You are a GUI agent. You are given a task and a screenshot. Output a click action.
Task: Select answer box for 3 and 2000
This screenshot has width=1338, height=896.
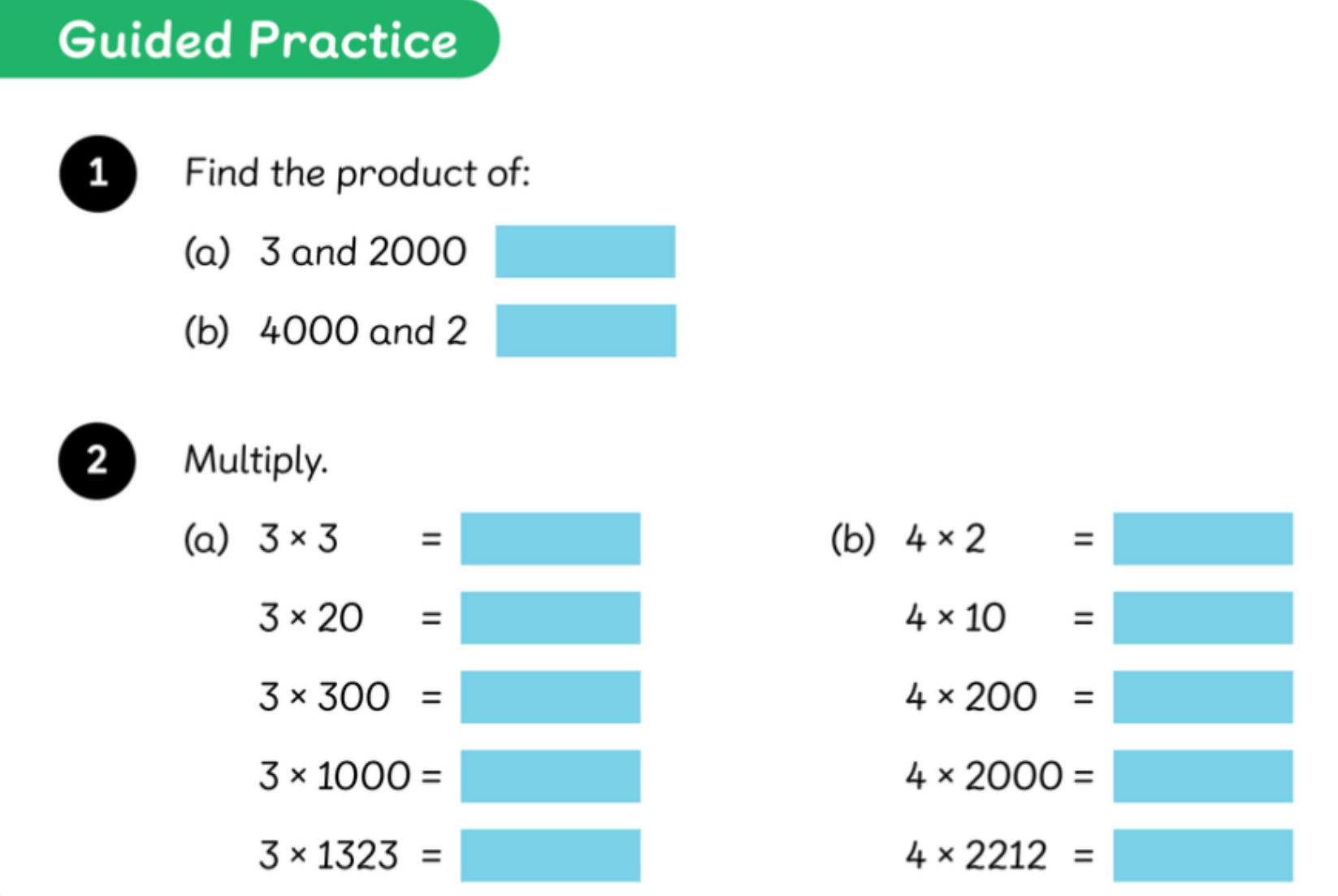click(585, 251)
